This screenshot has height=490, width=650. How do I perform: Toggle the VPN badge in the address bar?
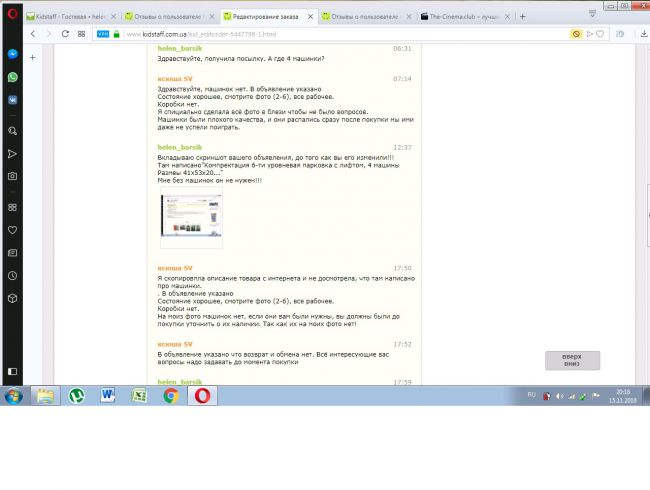tap(101, 33)
